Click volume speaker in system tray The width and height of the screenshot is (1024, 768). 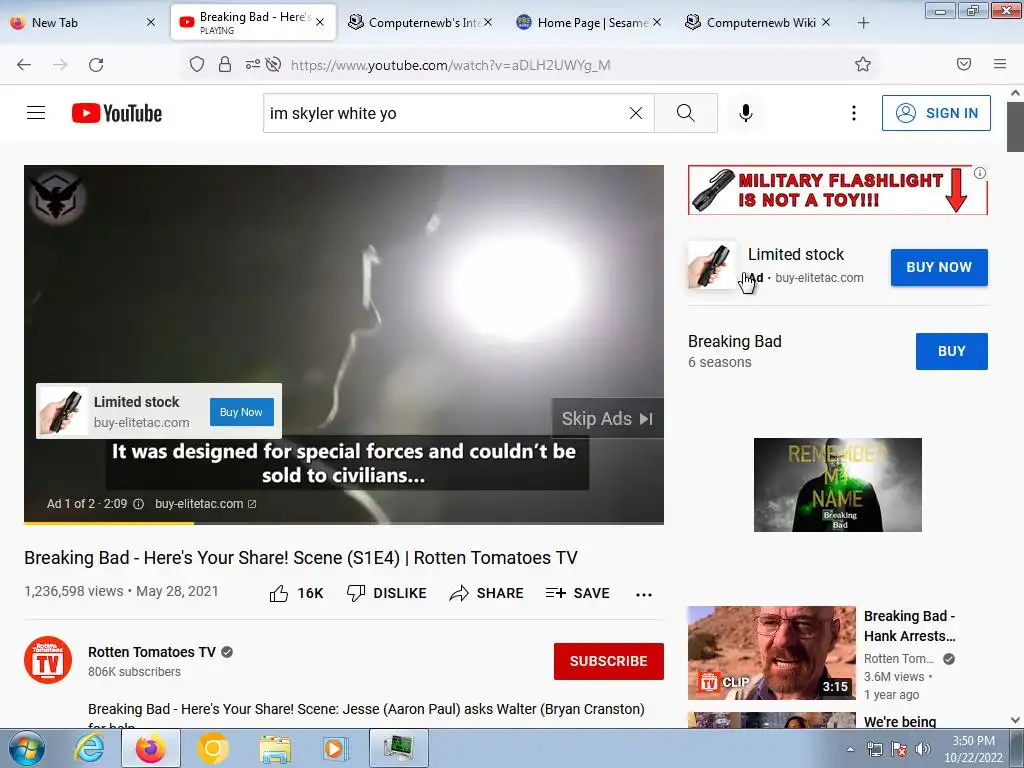click(x=923, y=749)
